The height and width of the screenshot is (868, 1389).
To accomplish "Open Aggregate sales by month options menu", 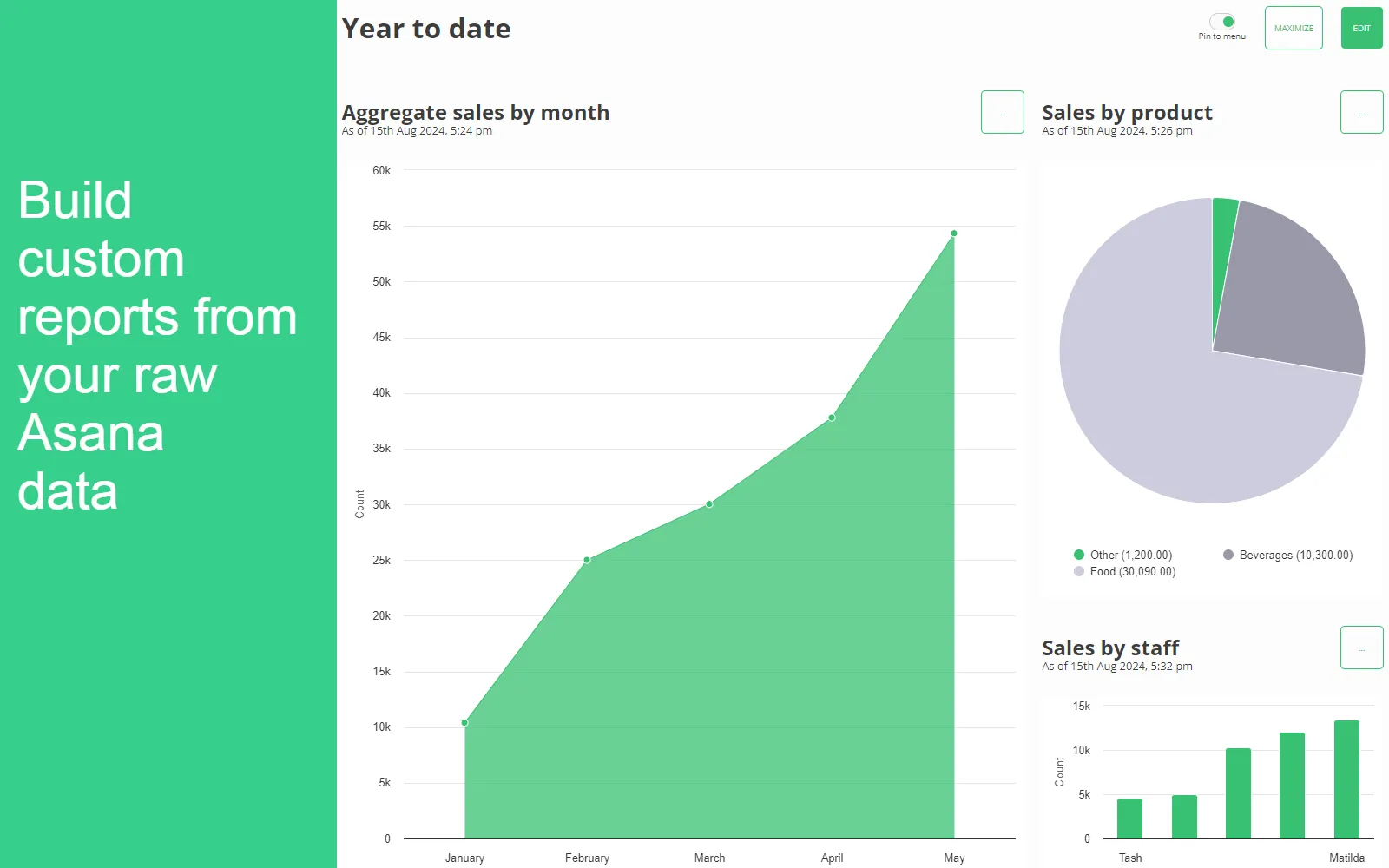I will [1002, 112].
